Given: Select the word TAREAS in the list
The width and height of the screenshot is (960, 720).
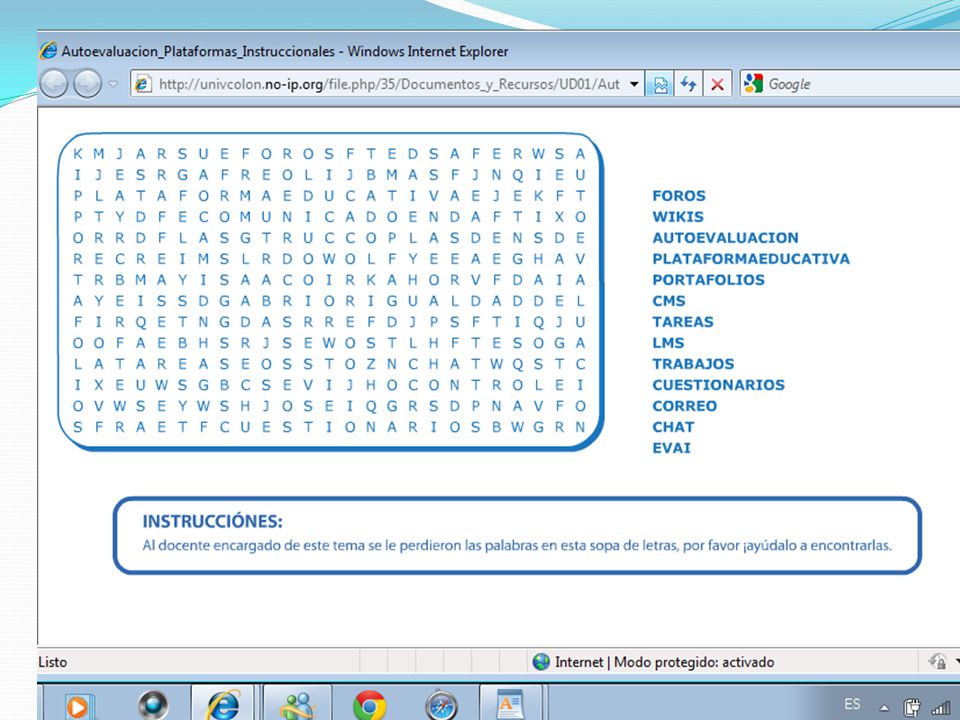Looking at the screenshot, I should pyautogui.click(x=683, y=322).
